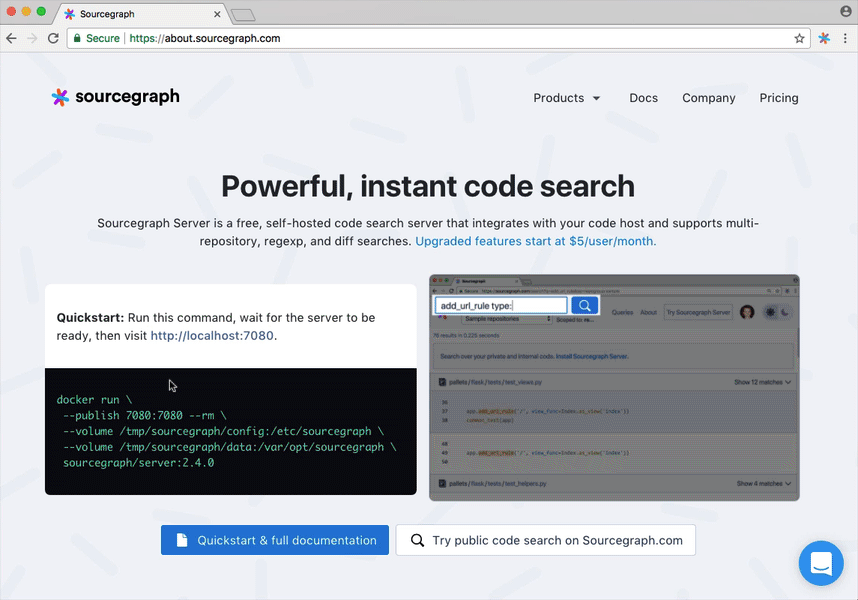Screen dimensions: 858x600
Task: Select the Sourcegraph browser tab
Action: coord(140,14)
